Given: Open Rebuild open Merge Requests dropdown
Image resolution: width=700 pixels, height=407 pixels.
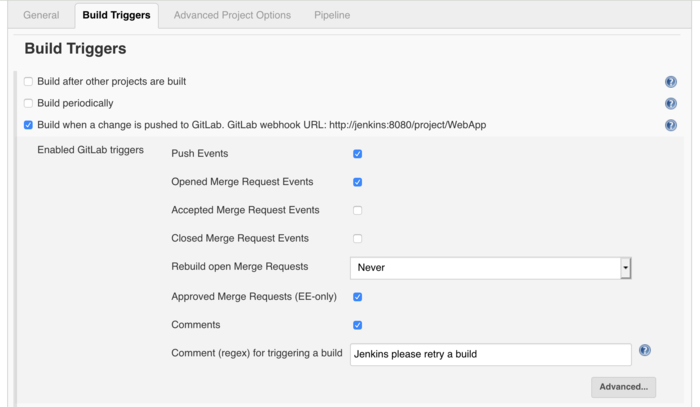Looking at the screenshot, I should click(x=491, y=268).
